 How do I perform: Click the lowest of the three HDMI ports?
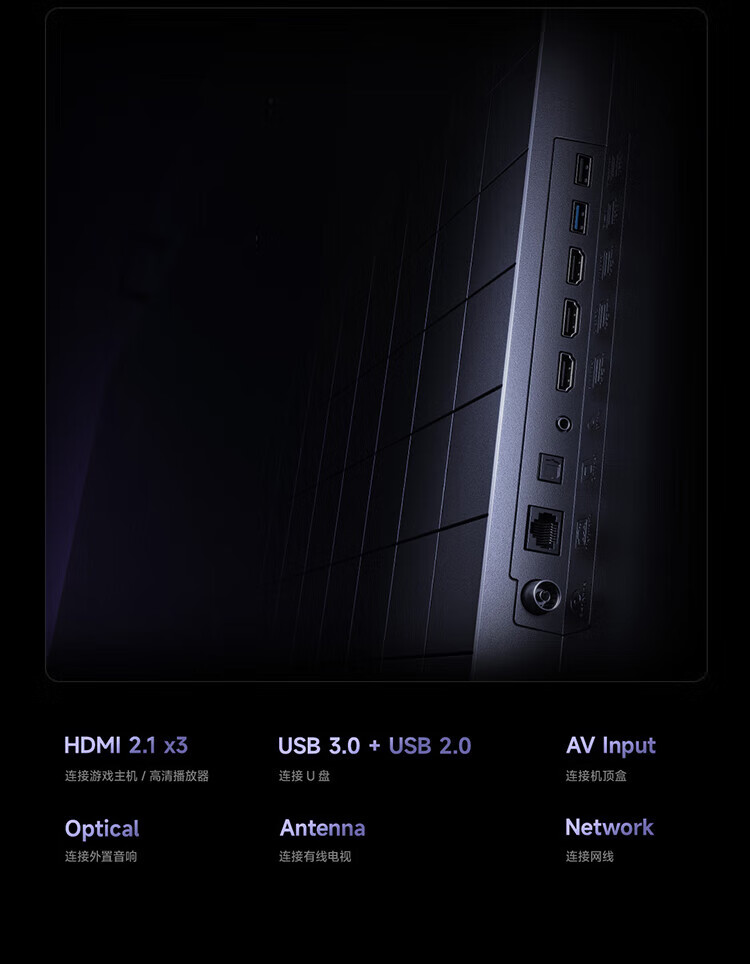point(566,372)
